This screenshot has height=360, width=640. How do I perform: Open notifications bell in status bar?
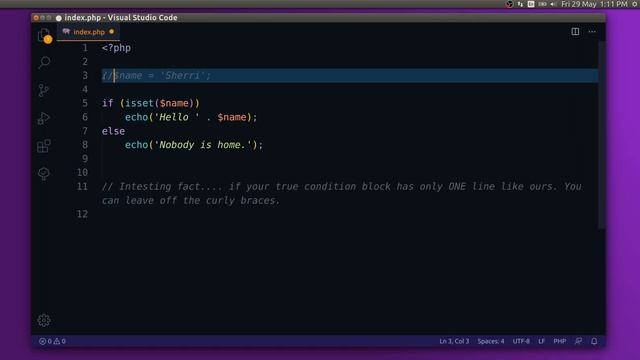pyautogui.click(x=594, y=341)
